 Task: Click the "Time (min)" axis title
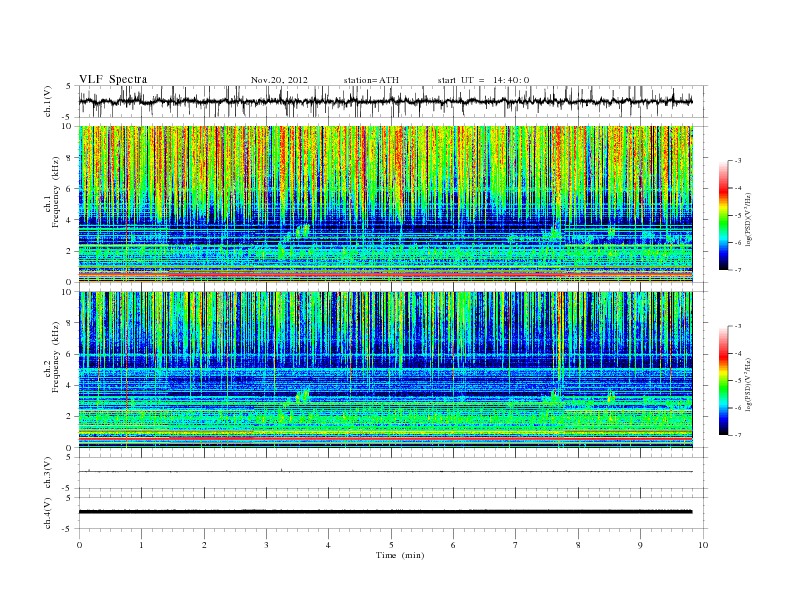coord(400,555)
